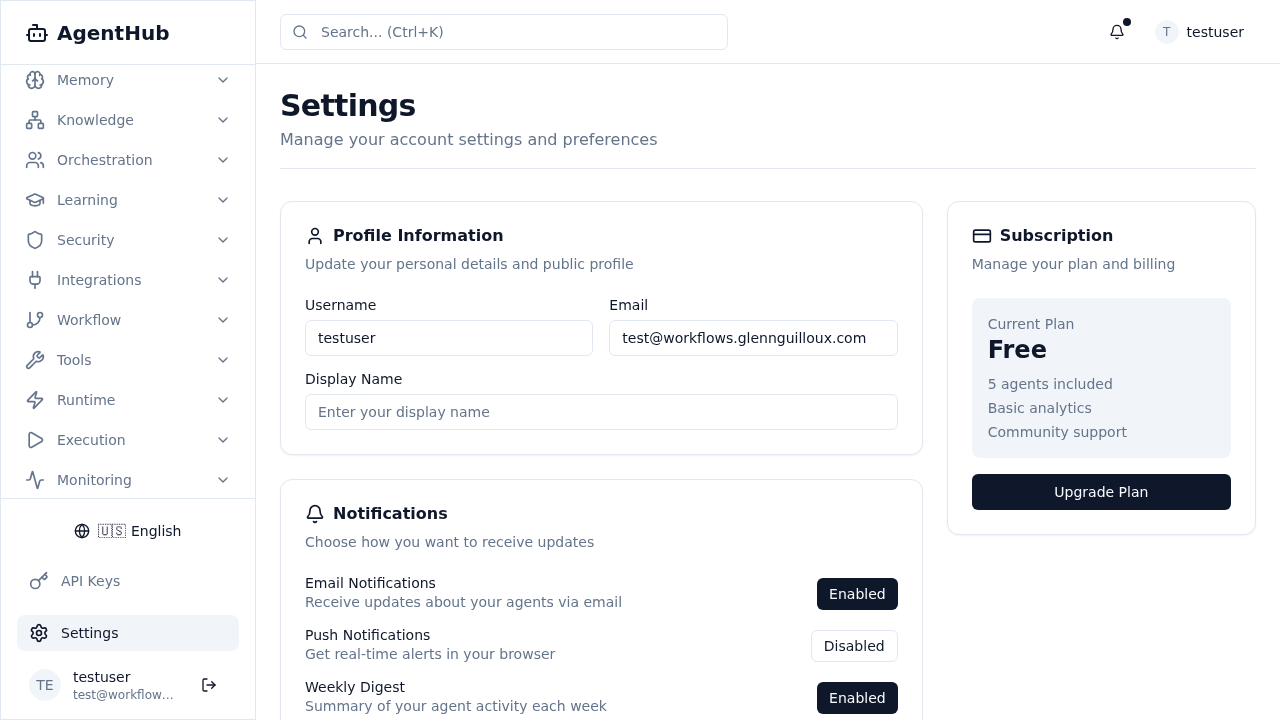
Task: Click the Orchestration icon in sidebar
Action: tap(35, 160)
